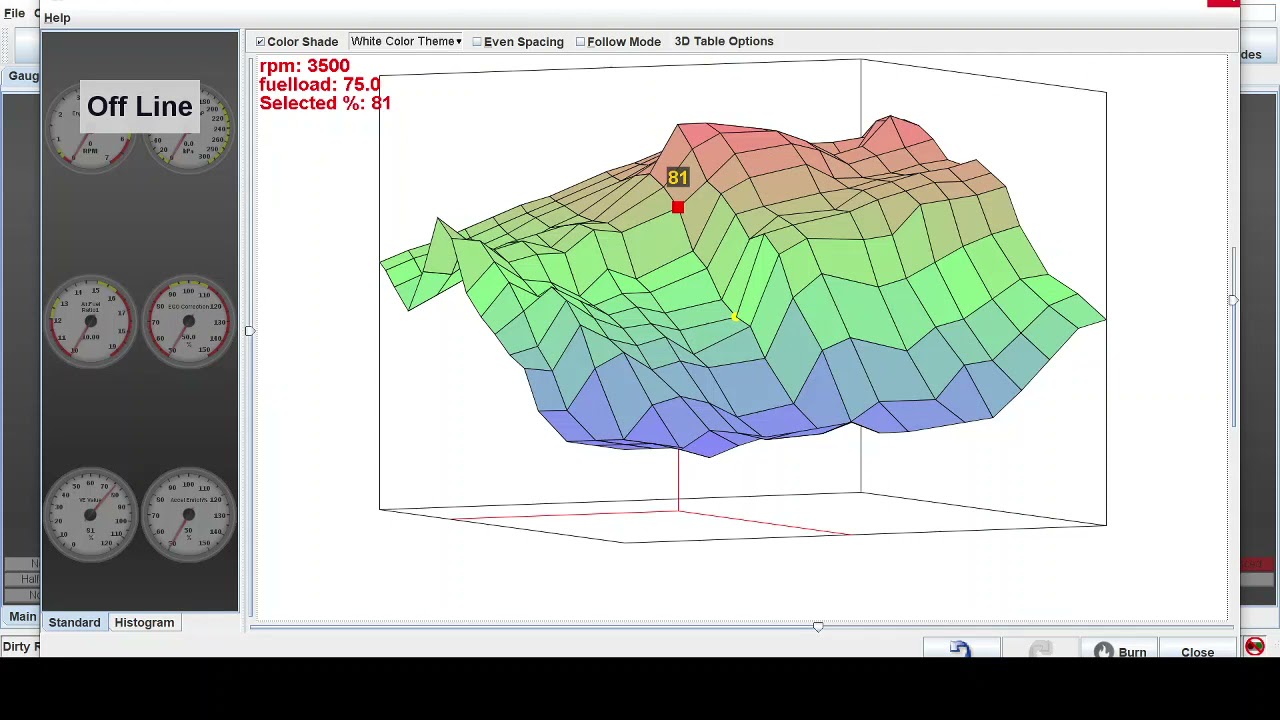Click the kPa gauge
The height and width of the screenshot is (720, 1280).
click(x=188, y=125)
